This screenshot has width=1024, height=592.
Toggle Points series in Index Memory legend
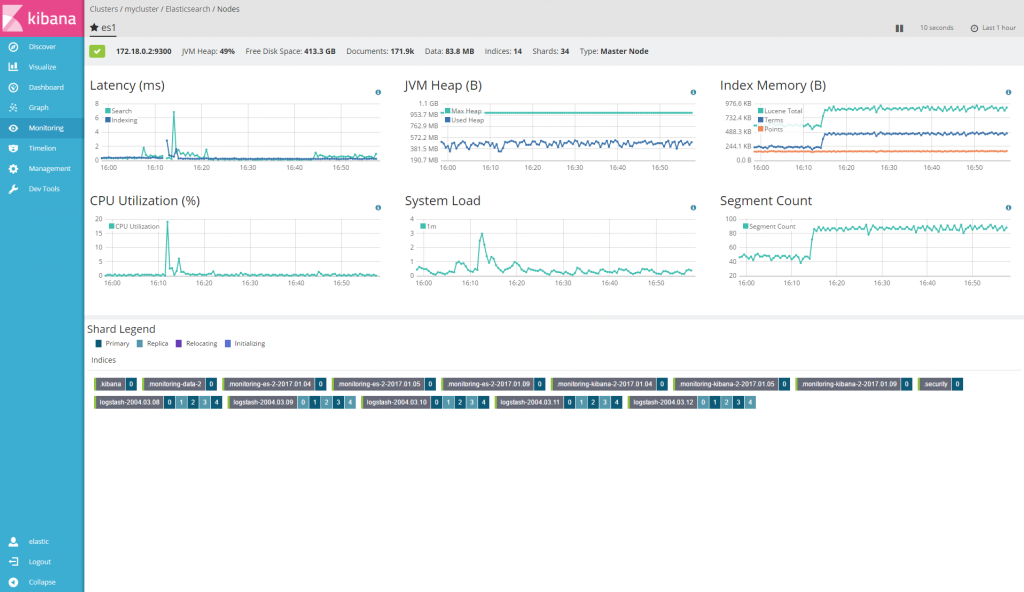[771, 129]
